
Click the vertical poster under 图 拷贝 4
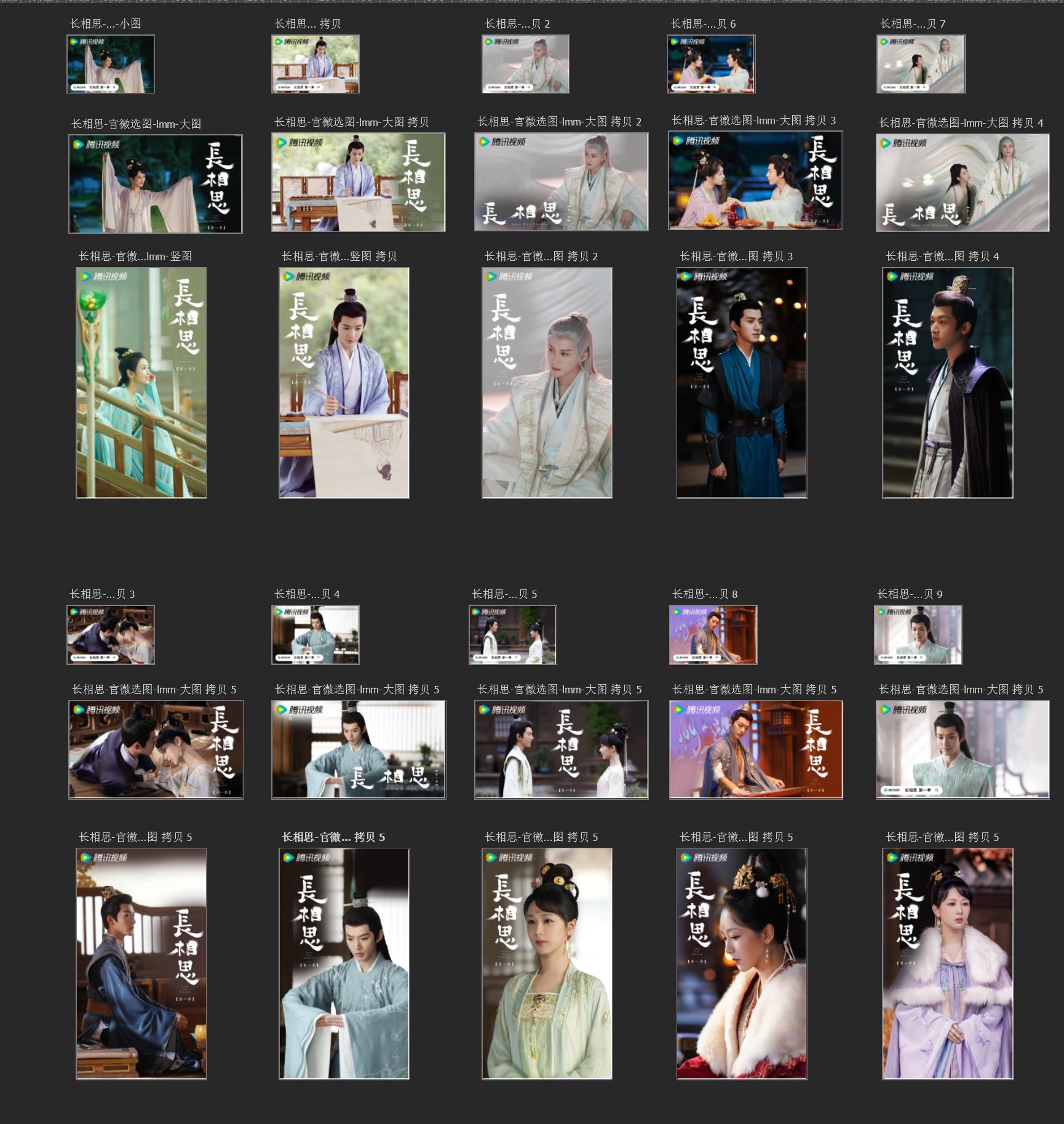(948, 383)
